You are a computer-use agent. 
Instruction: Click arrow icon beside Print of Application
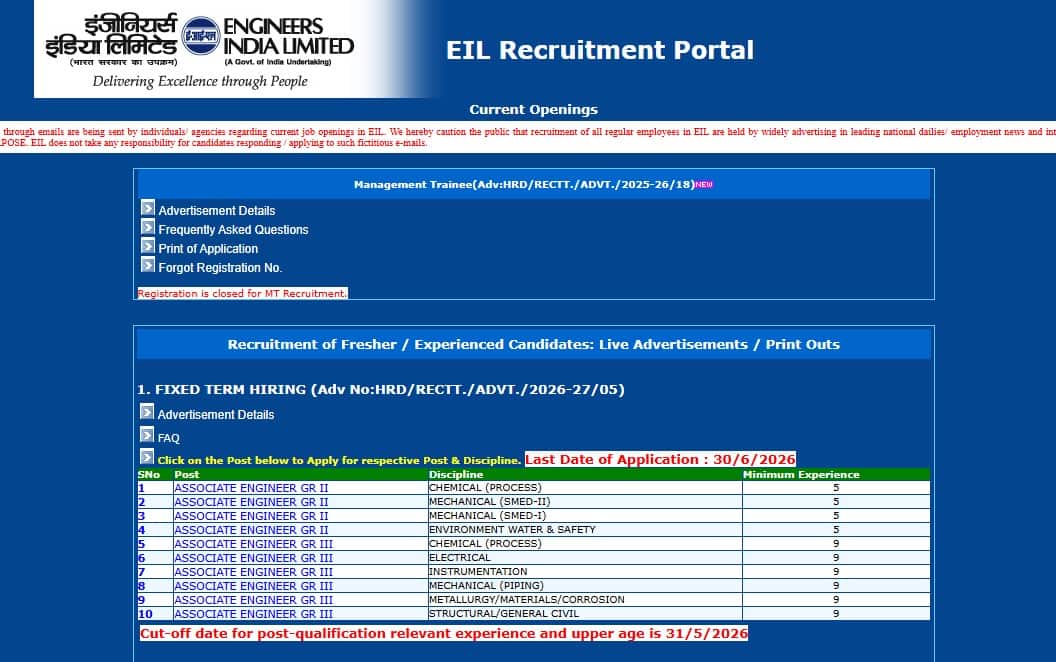[x=147, y=245]
